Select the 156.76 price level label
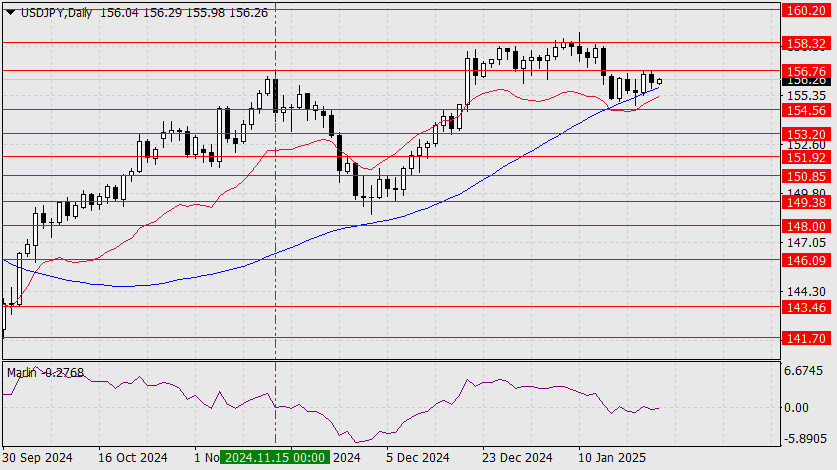The height and width of the screenshot is (470, 837). pyautogui.click(x=806, y=71)
